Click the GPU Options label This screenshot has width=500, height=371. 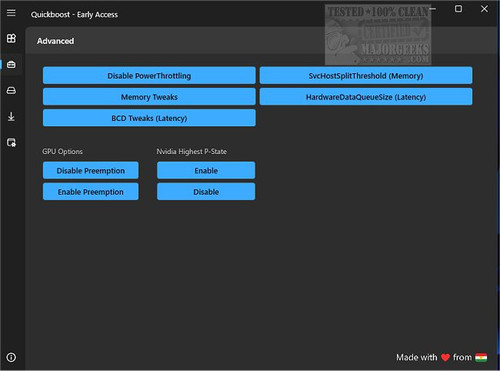(x=62, y=151)
